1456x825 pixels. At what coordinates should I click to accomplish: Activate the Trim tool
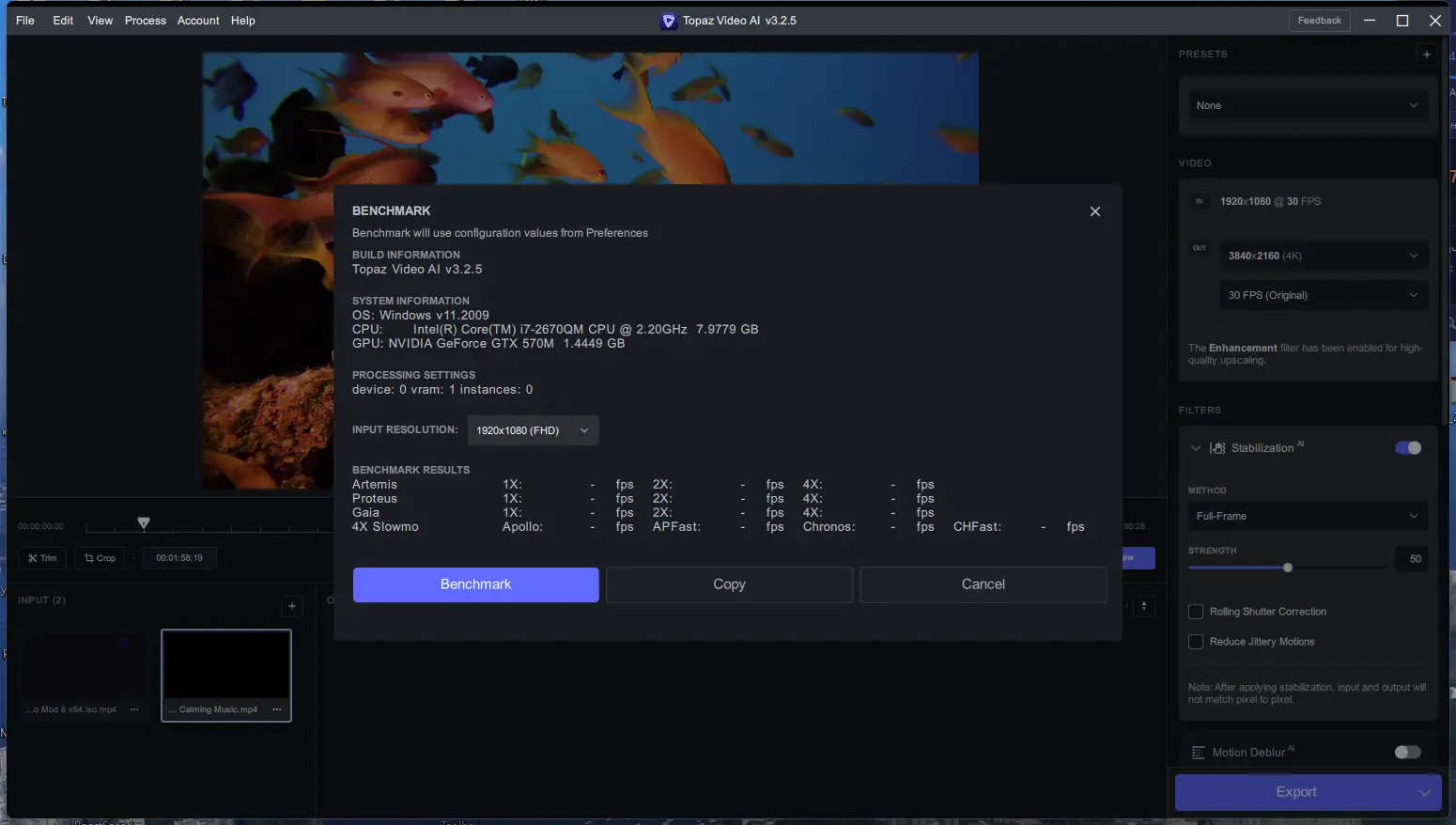coord(42,558)
